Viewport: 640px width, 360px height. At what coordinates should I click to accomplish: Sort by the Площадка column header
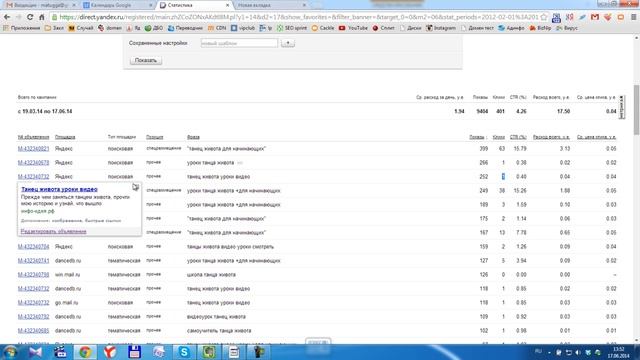point(65,137)
